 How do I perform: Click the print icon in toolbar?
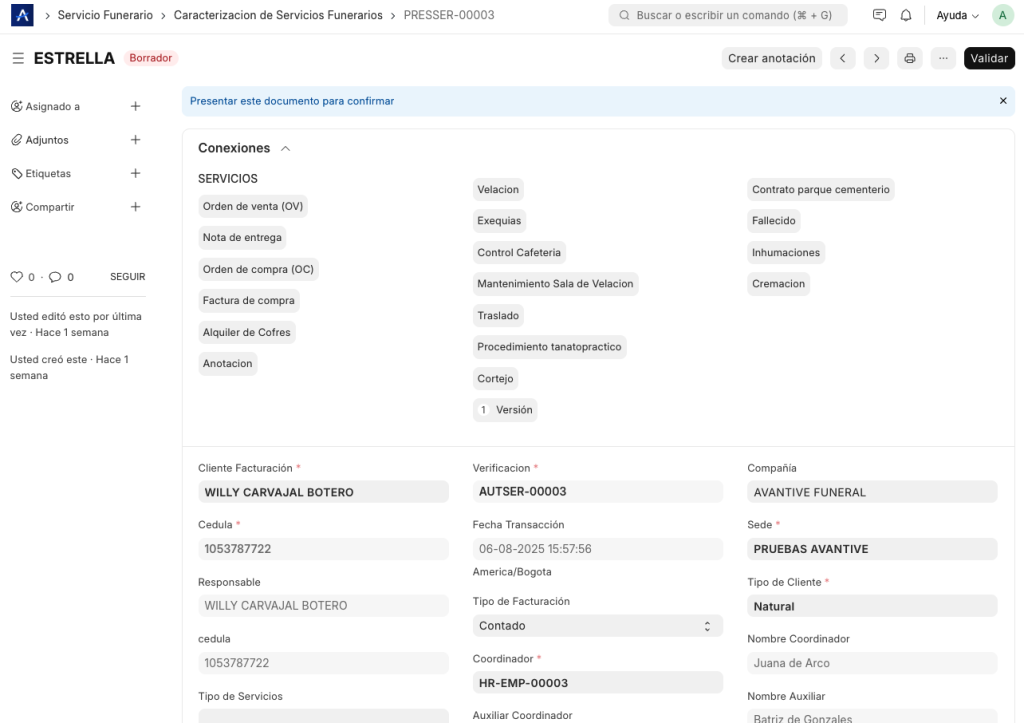[x=909, y=58]
